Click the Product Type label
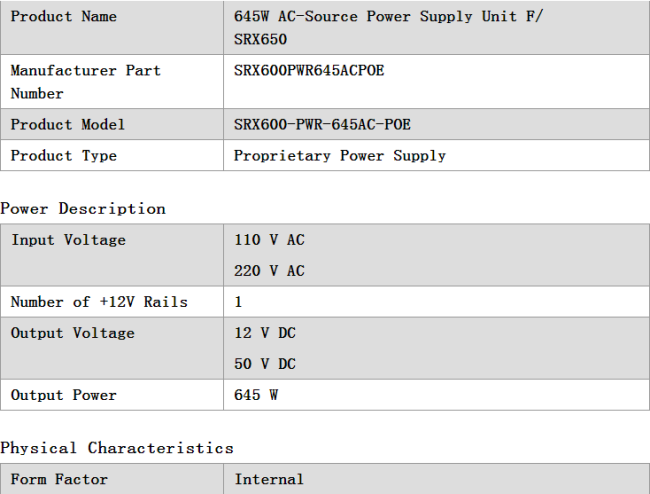This screenshot has height=494, width=650. tap(63, 155)
